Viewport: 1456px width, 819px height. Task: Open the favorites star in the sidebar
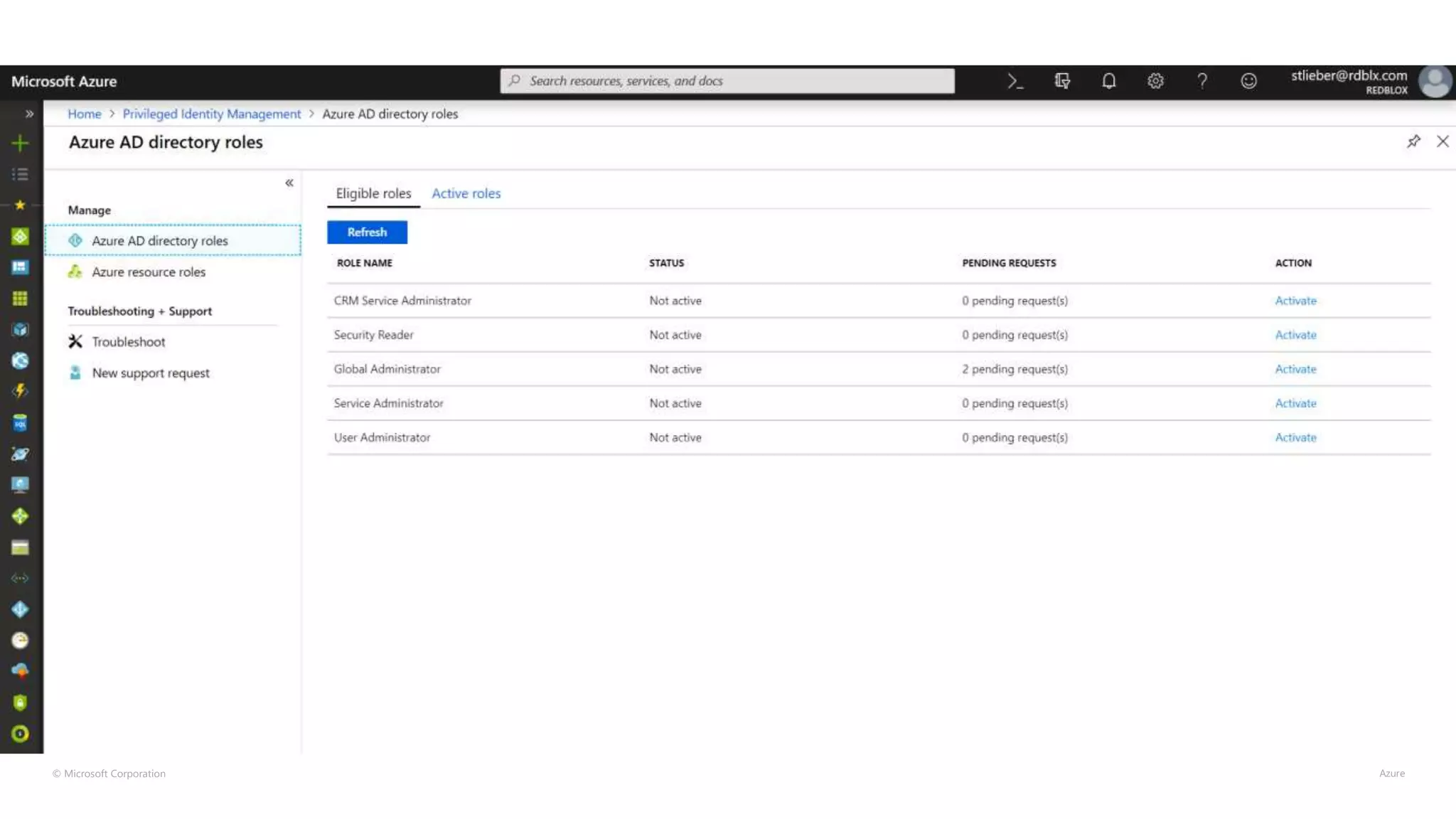coord(20,205)
